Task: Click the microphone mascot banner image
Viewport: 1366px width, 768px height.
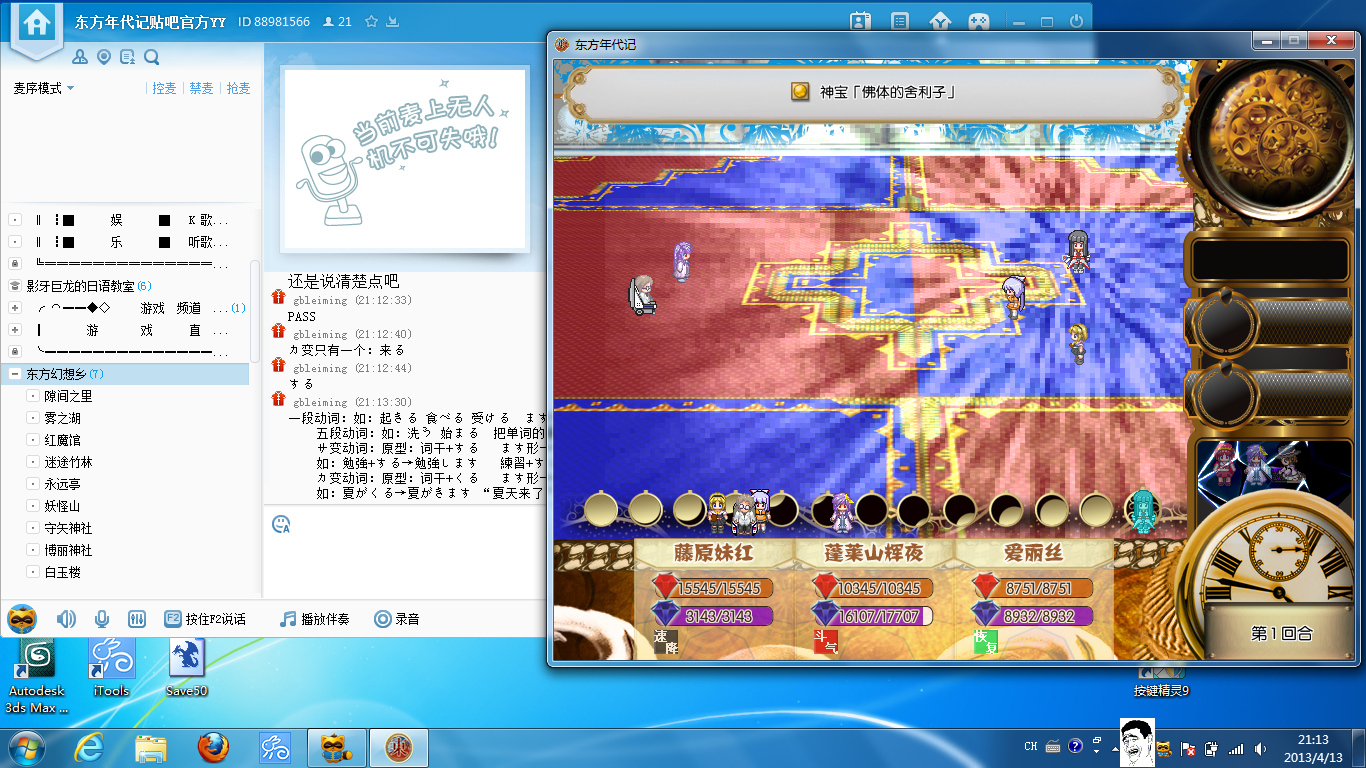Action: click(x=404, y=157)
